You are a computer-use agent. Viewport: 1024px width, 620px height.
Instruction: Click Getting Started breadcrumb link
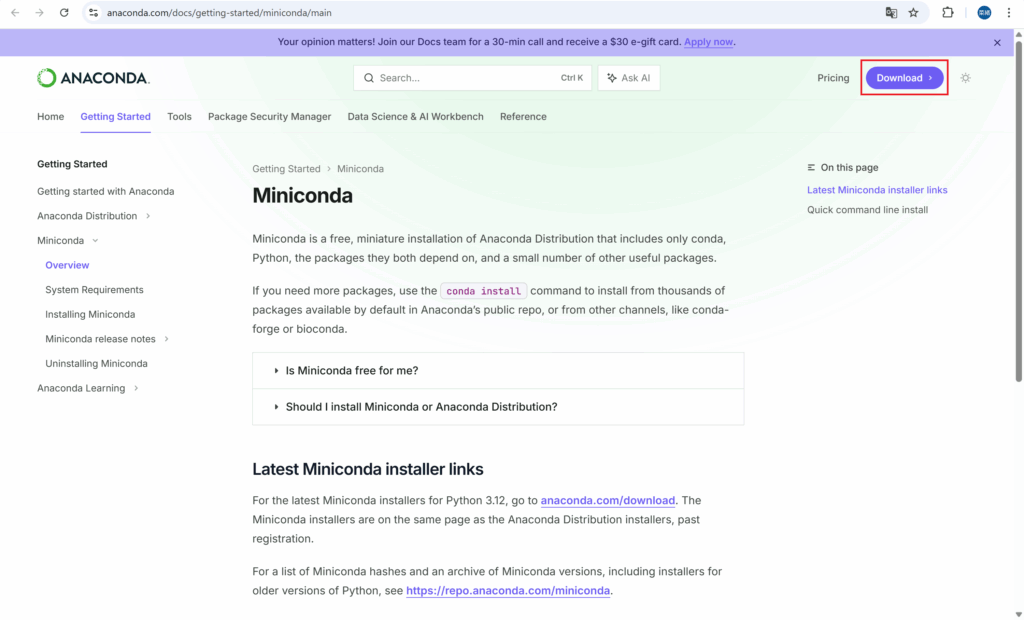coord(286,169)
